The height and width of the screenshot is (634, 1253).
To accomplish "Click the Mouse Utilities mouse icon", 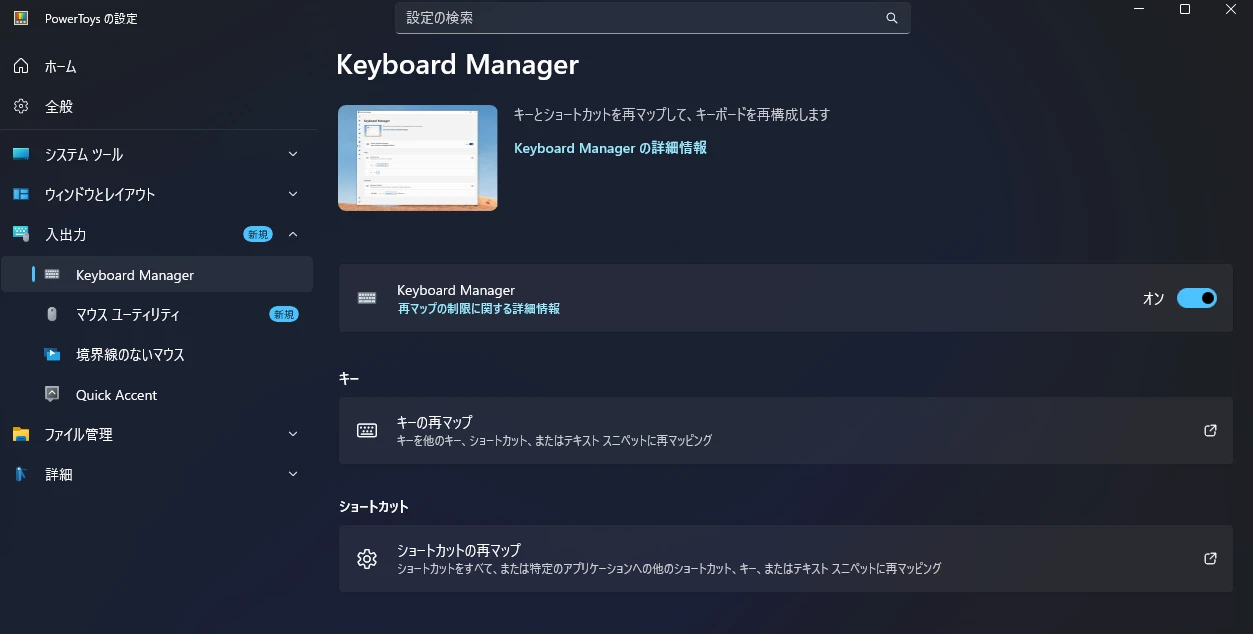I will 52,314.
